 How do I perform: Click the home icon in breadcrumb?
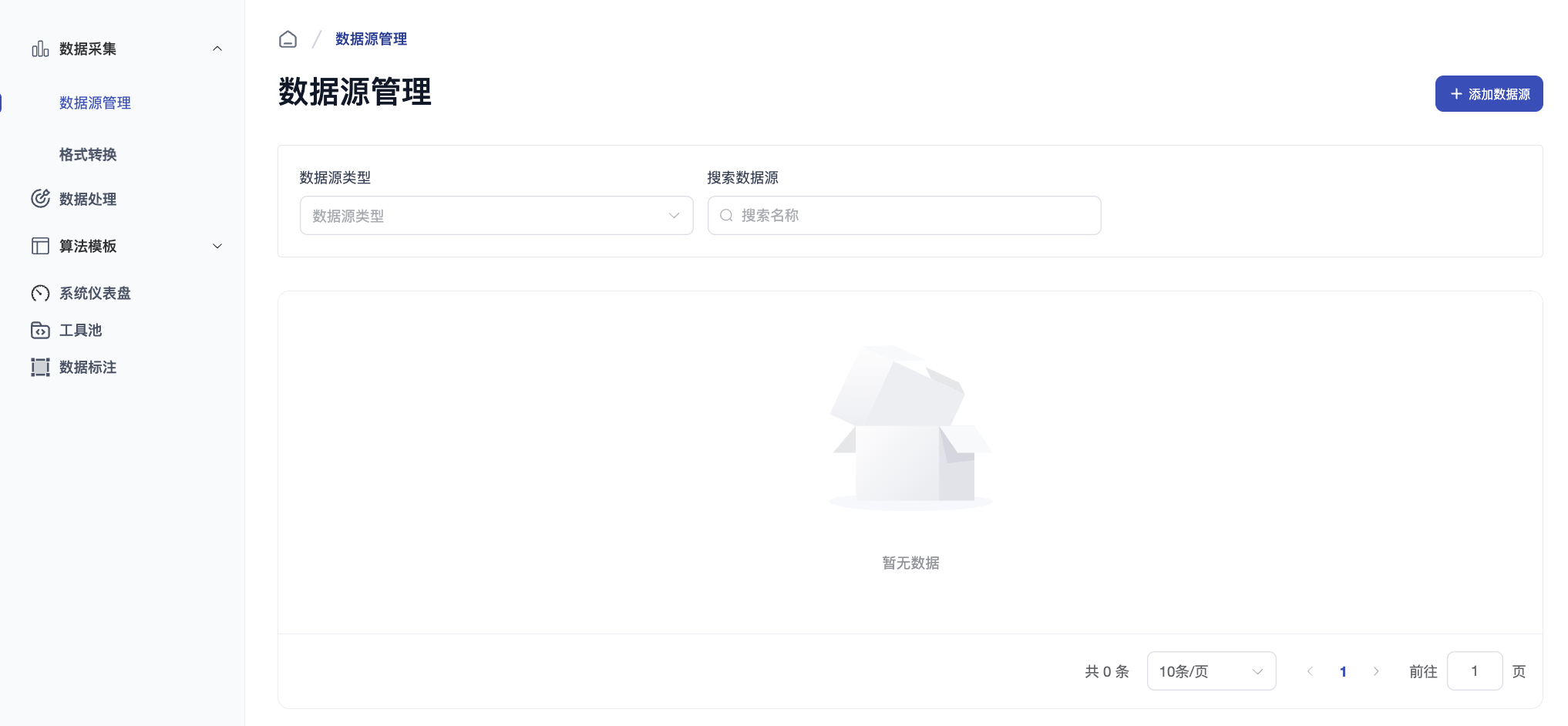pos(288,39)
